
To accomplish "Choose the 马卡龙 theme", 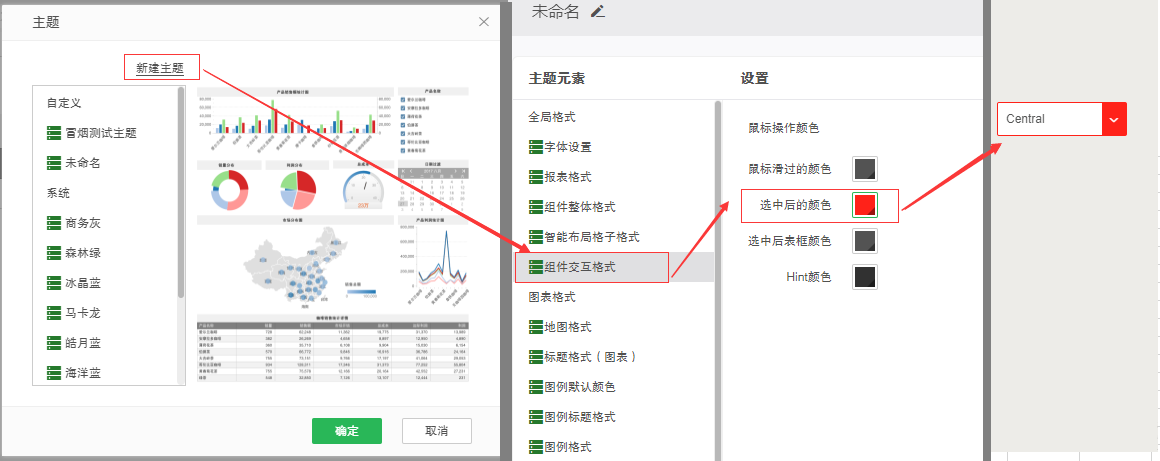I will click(83, 313).
